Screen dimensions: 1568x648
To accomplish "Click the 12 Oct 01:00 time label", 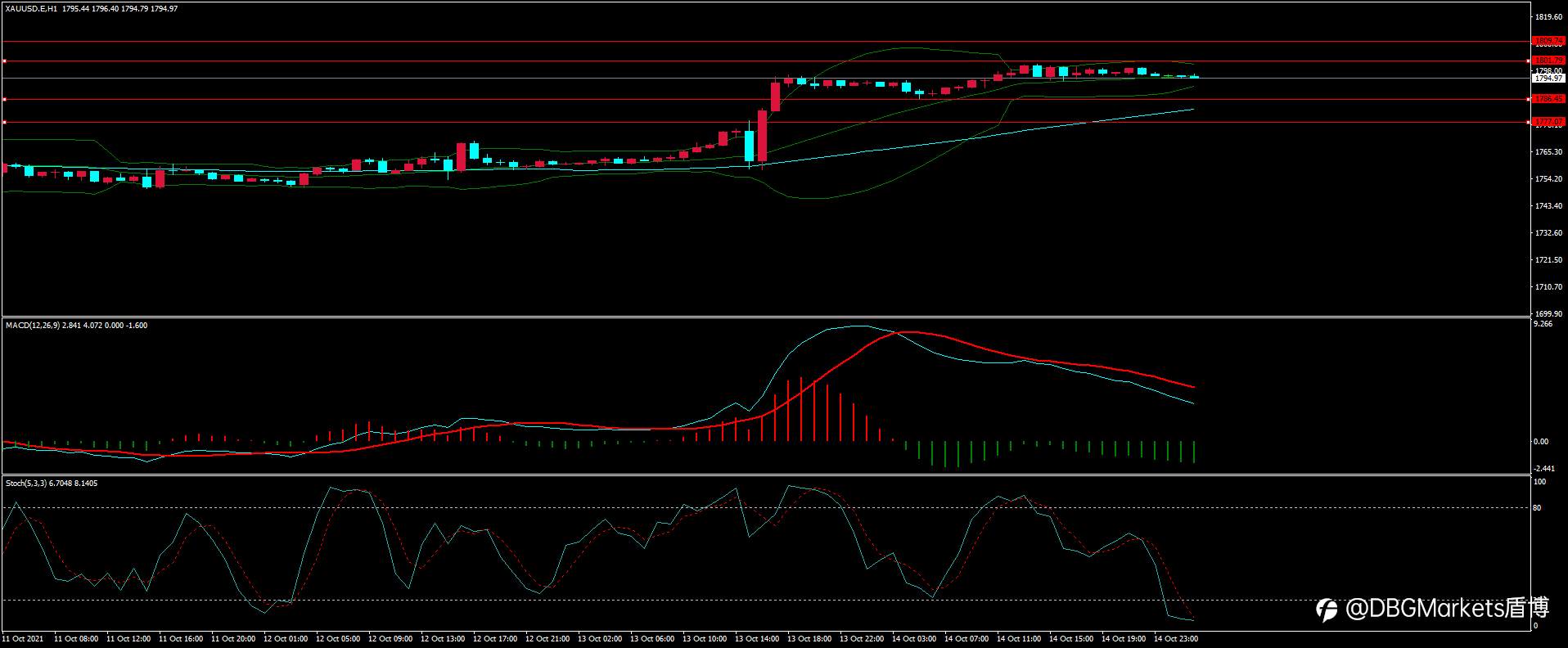I will 286,638.
